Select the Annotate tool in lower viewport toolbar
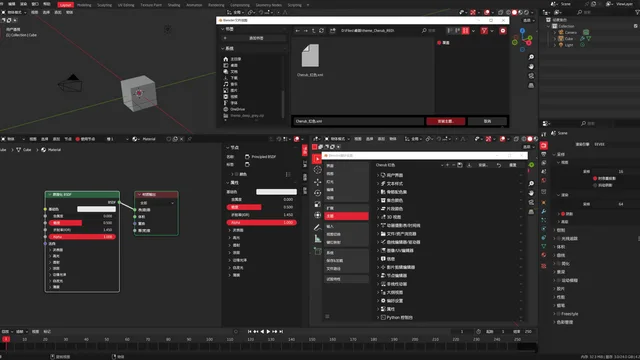 click(318, 227)
